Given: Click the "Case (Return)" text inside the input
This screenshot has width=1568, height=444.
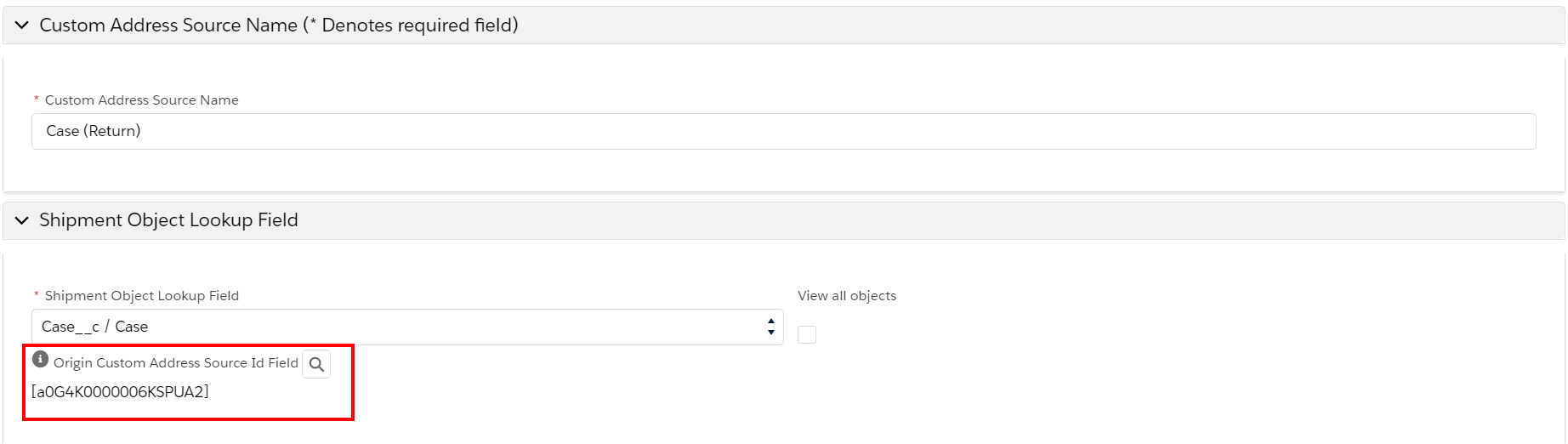Looking at the screenshot, I should tap(94, 131).
